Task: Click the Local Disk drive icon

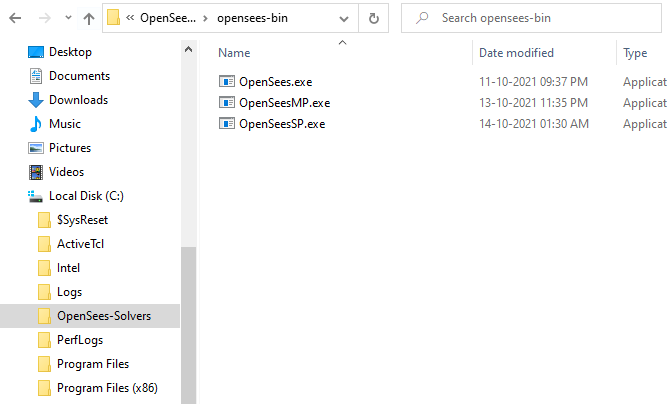Action: [x=35, y=196]
